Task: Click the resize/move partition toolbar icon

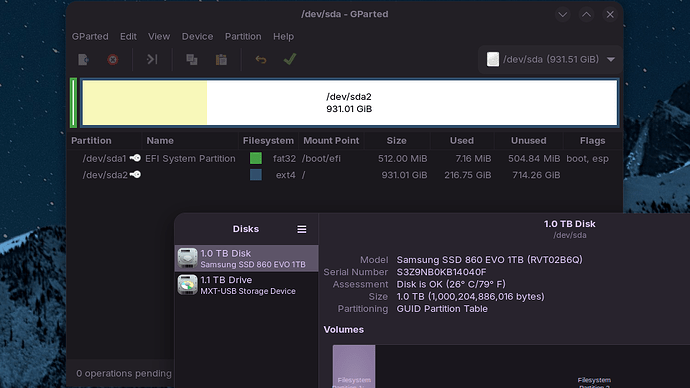Action: click(x=152, y=59)
